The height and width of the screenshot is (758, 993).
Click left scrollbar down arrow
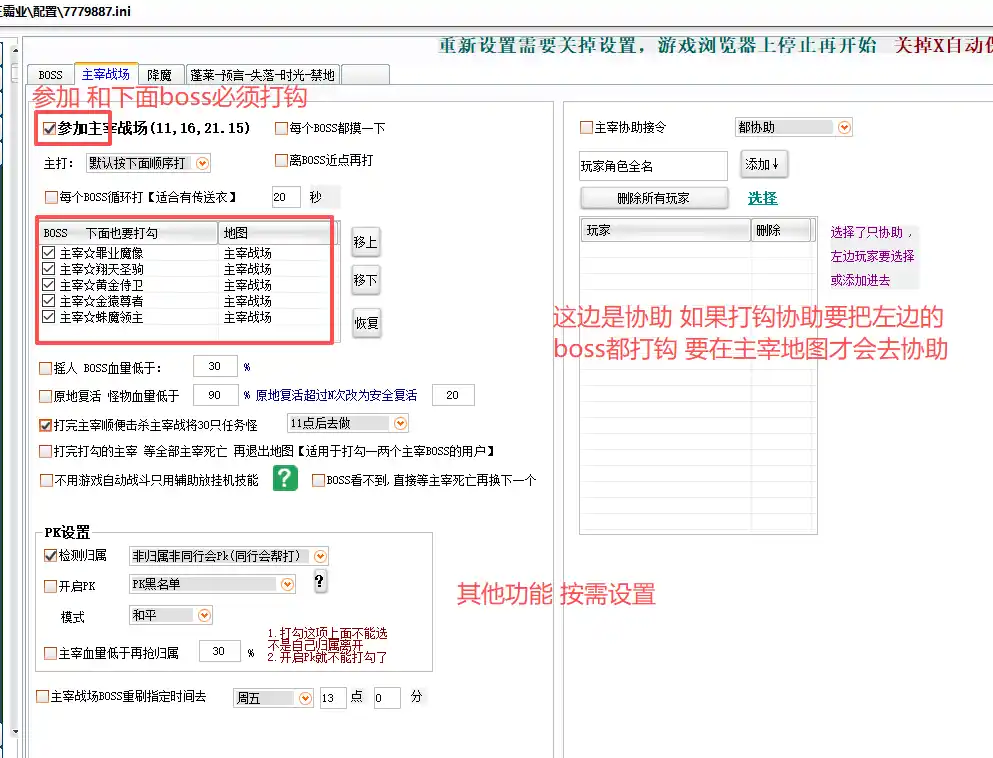point(16,731)
